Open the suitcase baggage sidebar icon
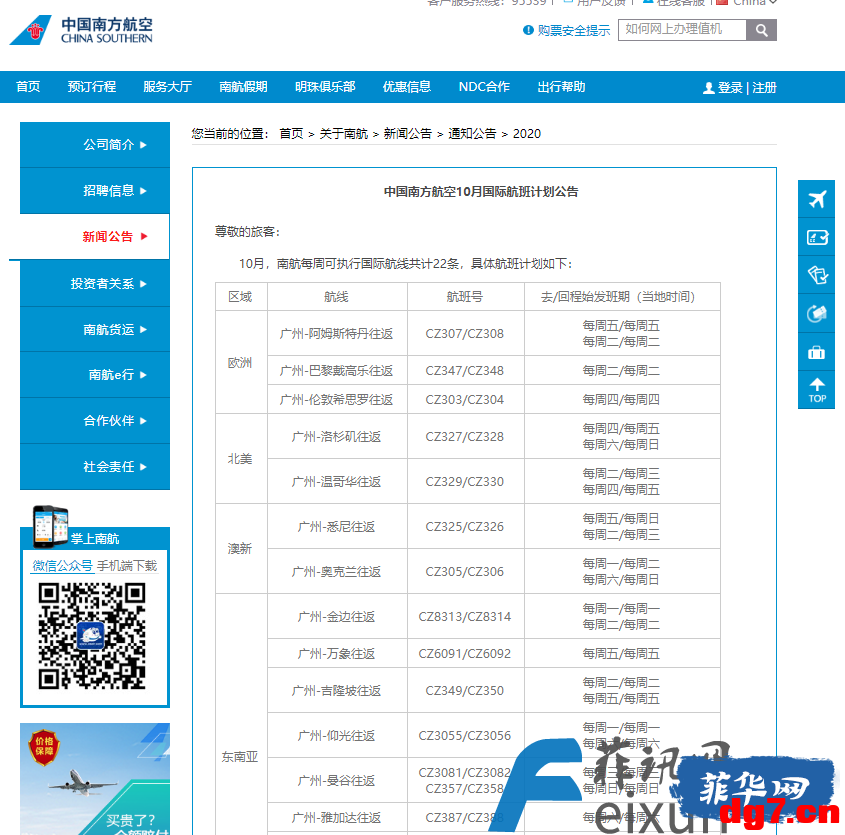The width and height of the screenshot is (845, 835). [816, 352]
